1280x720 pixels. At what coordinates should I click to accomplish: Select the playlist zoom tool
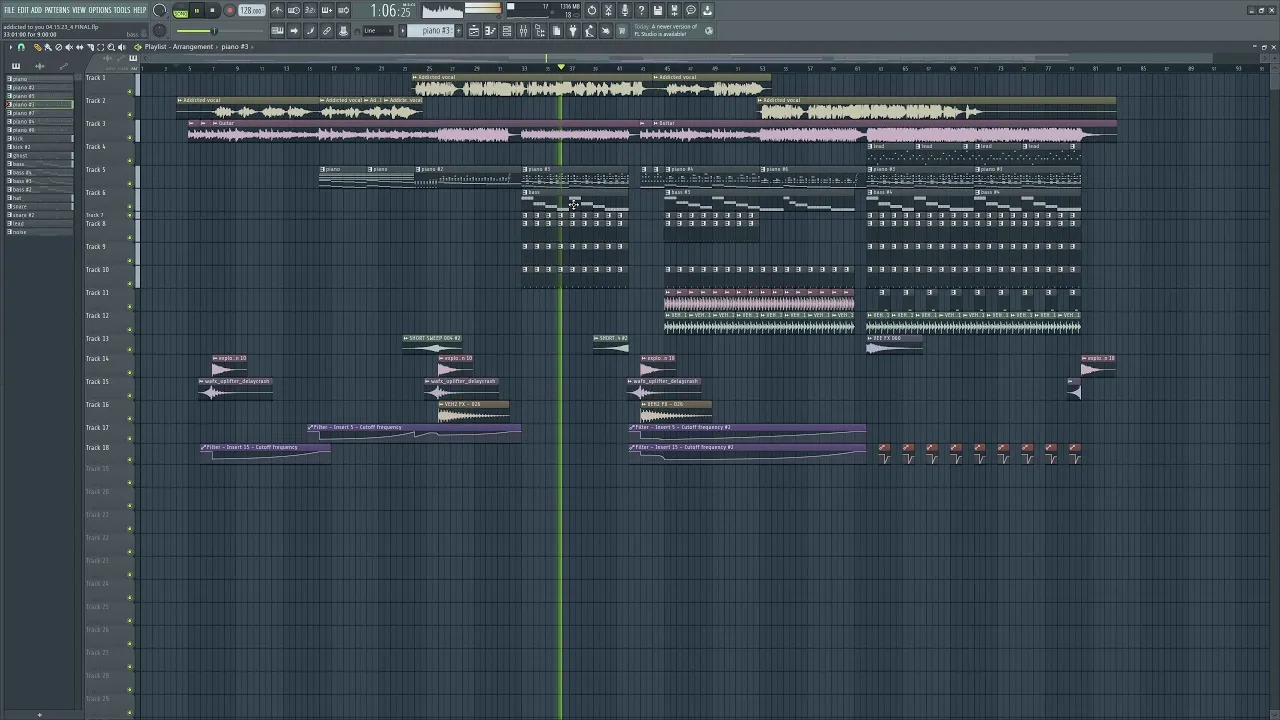(111, 47)
